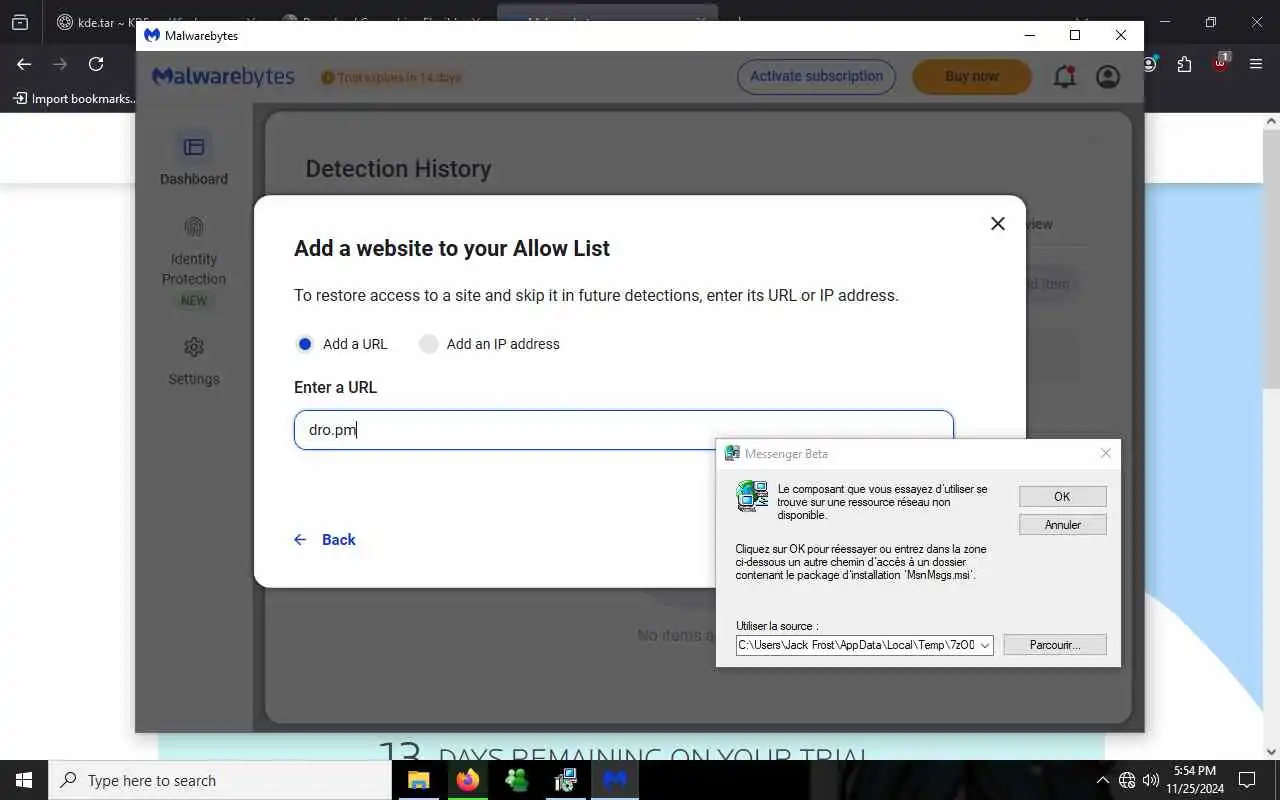The height and width of the screenshot is (800, 1280).
Task: Click the Buy now button
Action: pos(972,76)
